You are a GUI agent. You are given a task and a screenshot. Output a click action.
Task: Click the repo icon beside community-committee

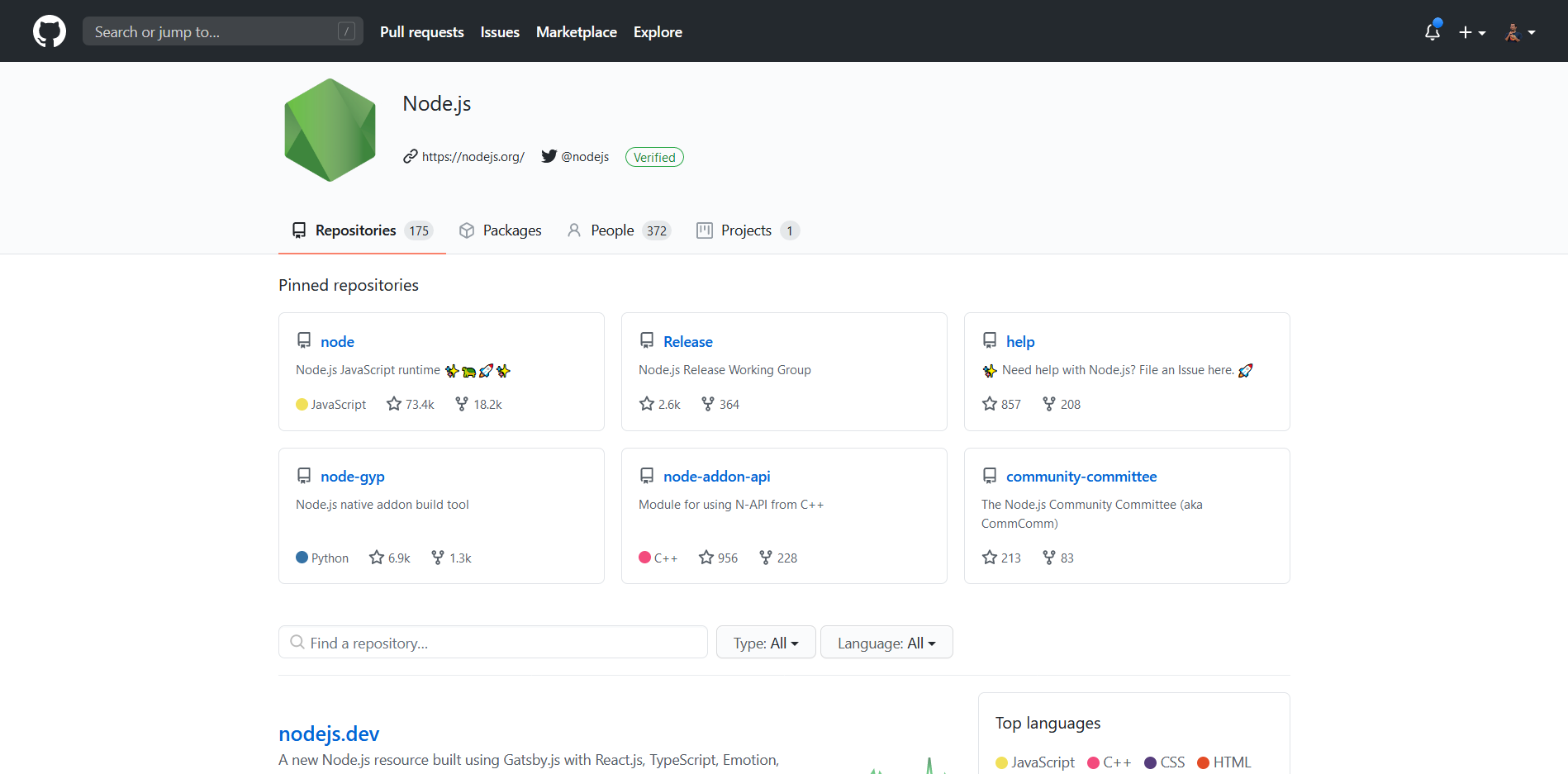click(990, 476)
